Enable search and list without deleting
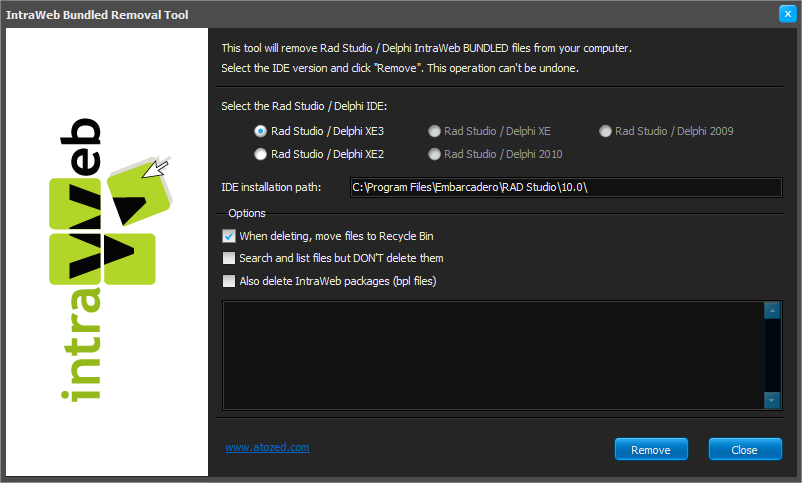The height and width of the screenshot is (483, 802). pos(229,258)
